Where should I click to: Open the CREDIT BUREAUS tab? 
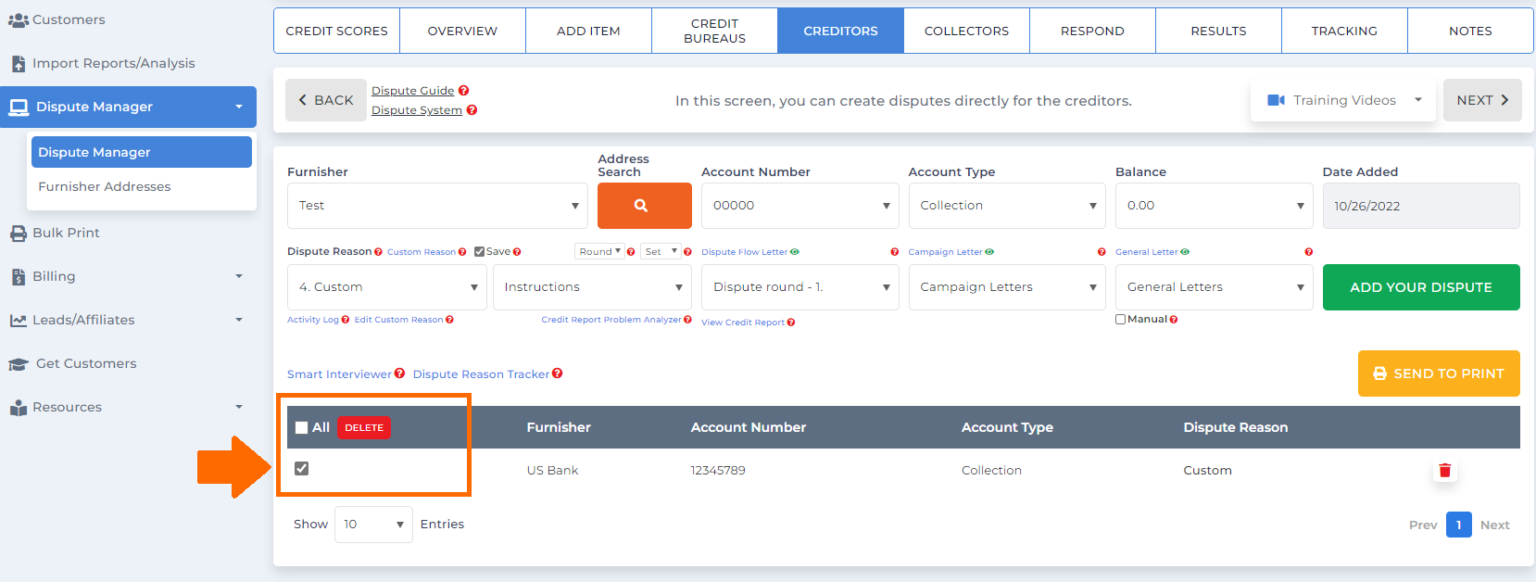[714, 30]
